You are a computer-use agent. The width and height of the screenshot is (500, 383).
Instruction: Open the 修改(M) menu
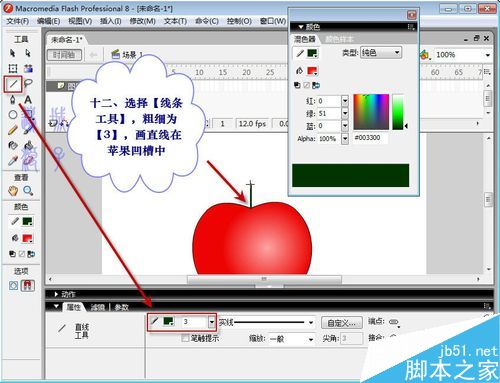tap(142, 21)
